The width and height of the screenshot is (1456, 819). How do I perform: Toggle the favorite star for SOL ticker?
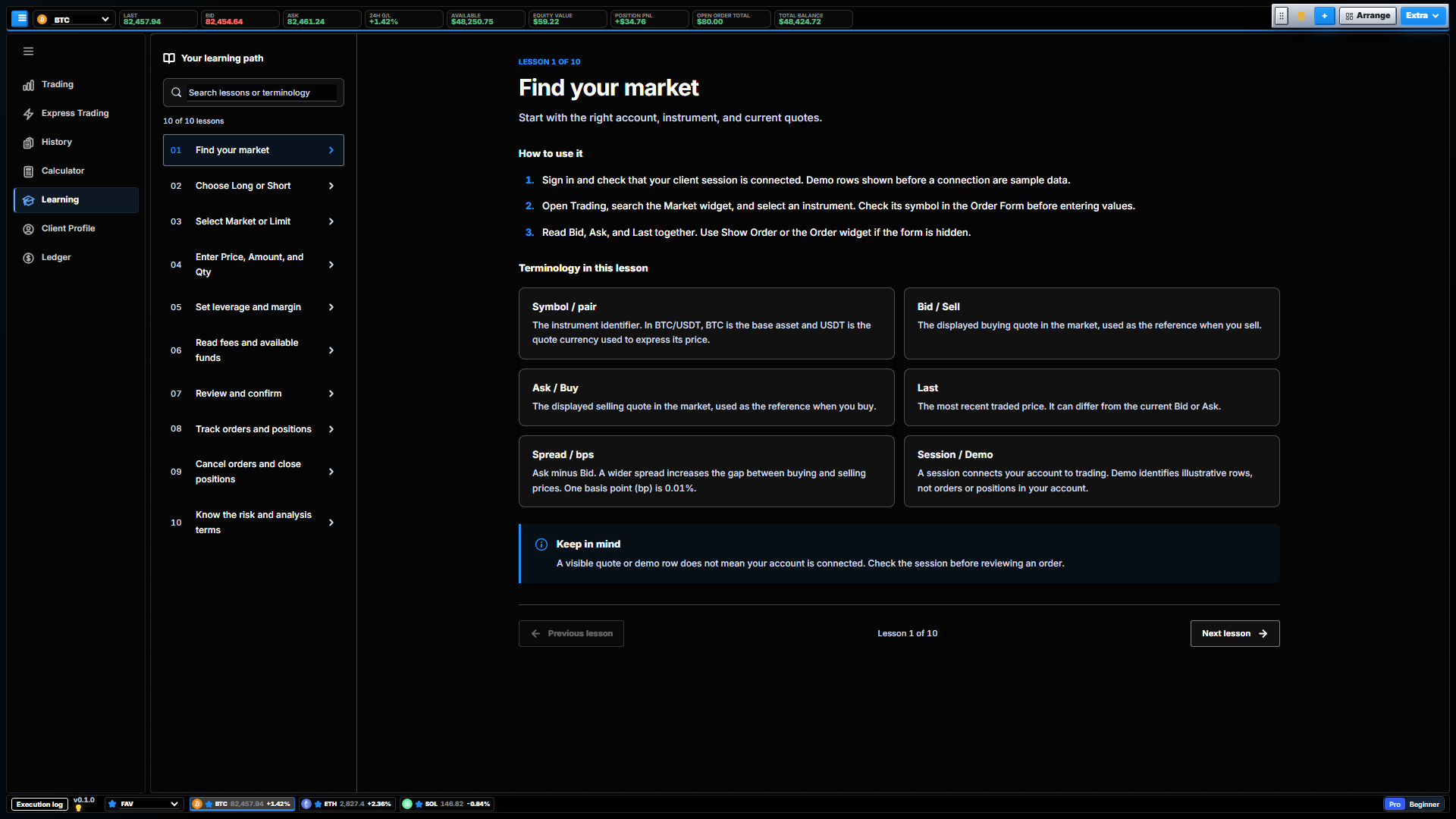[419, 804]
